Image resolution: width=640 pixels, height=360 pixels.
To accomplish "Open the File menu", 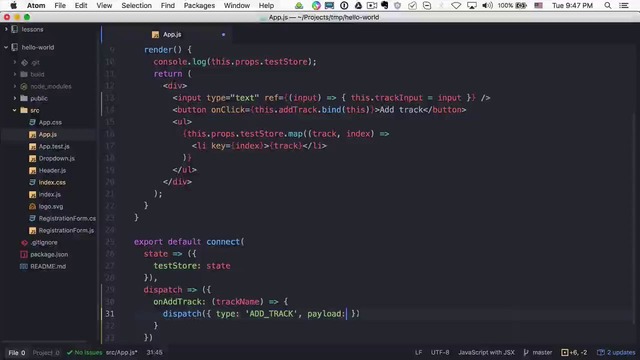I will click(60, 5).
